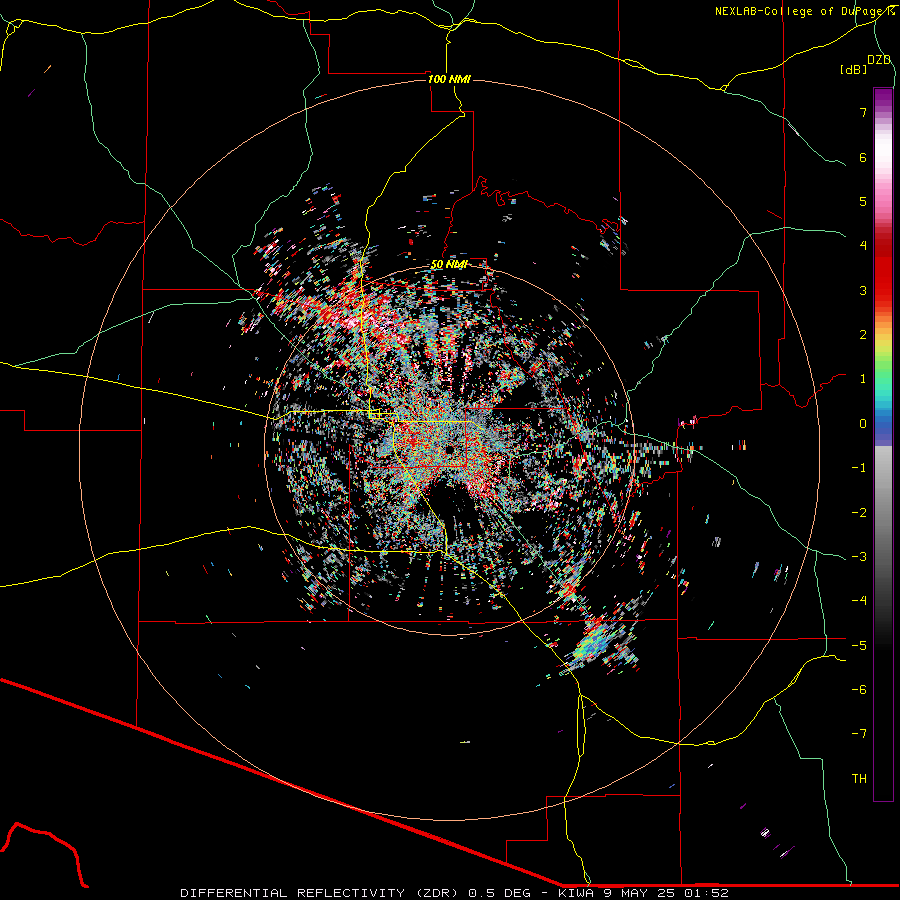Image resolution: width=900 pixels, height=900 pixels.
Task: Click the -3 value on the color scale
Action: (859, 556)
